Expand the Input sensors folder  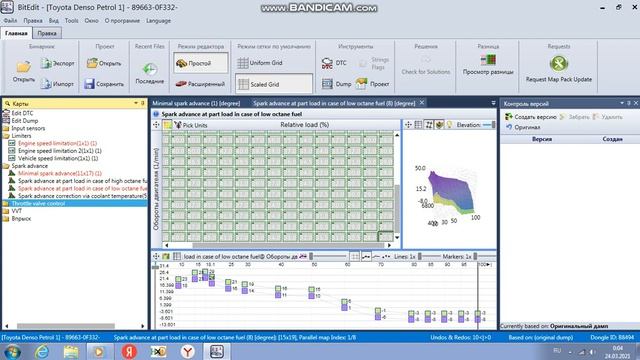pyautogui.click(x=6, y=128)
